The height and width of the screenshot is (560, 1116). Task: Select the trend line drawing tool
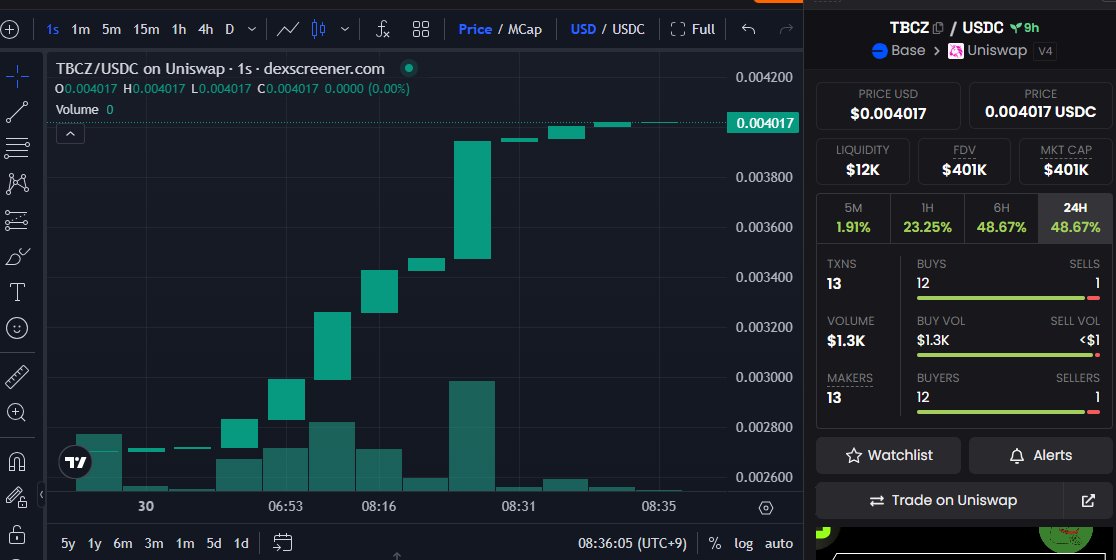coord(17,112)
